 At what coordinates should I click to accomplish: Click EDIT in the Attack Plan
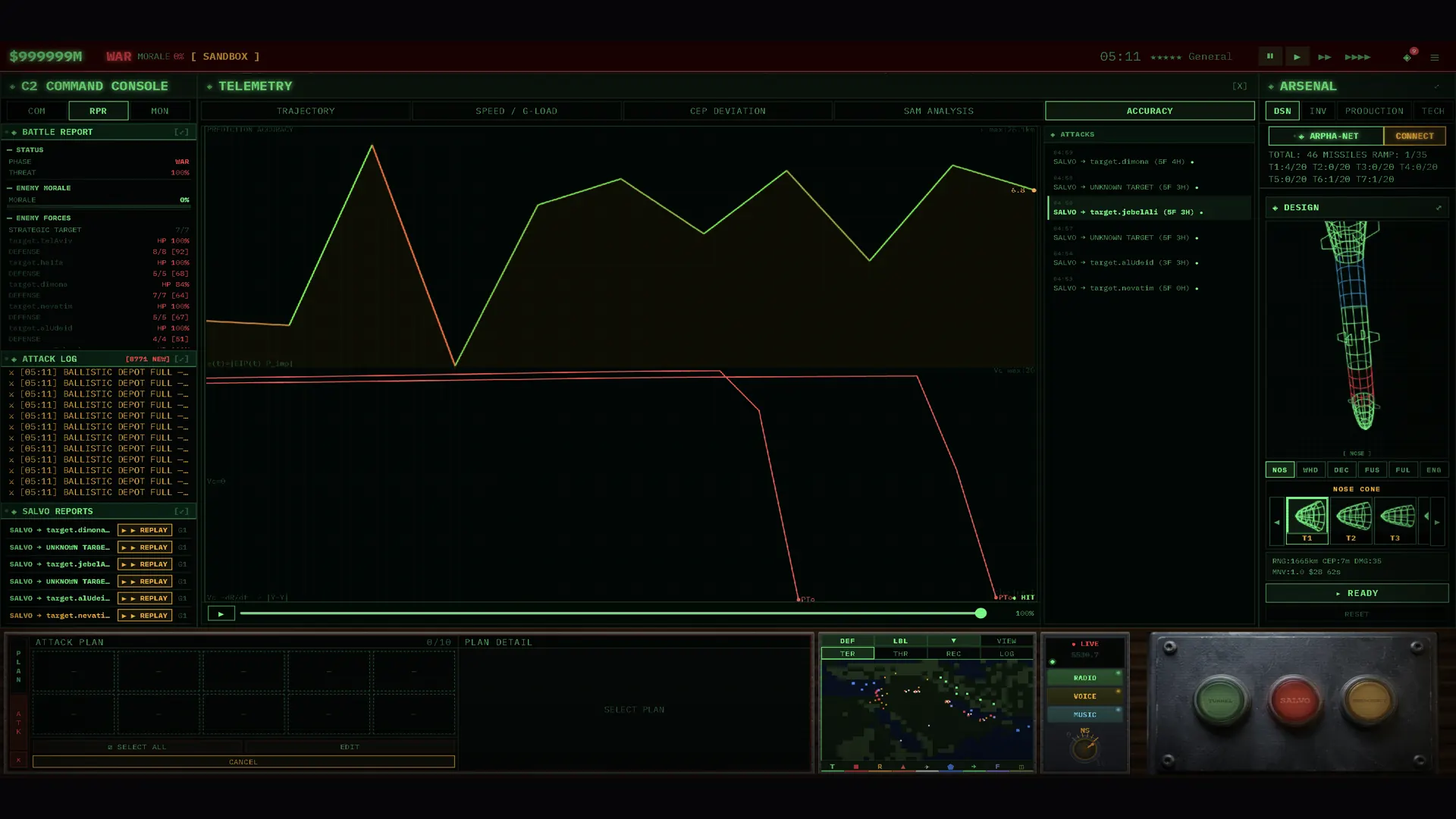(x=350, y=747)
